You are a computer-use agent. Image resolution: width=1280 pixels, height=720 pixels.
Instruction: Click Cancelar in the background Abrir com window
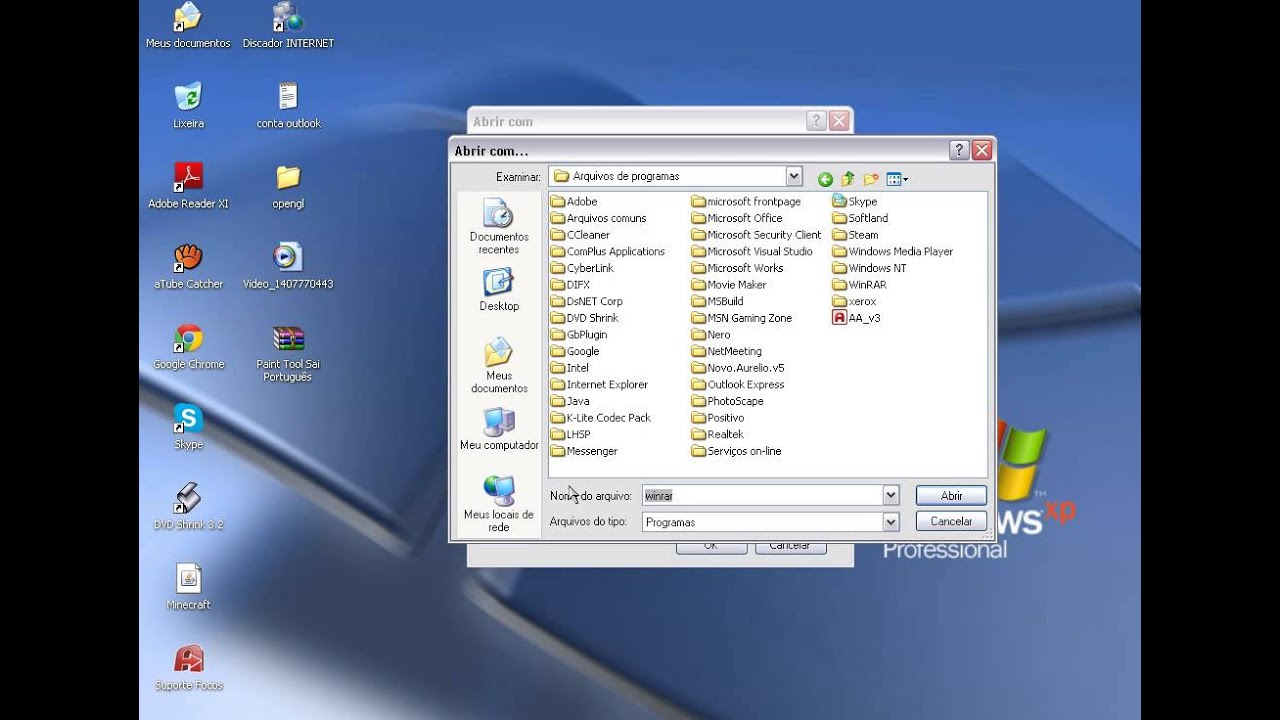[790, 547]
